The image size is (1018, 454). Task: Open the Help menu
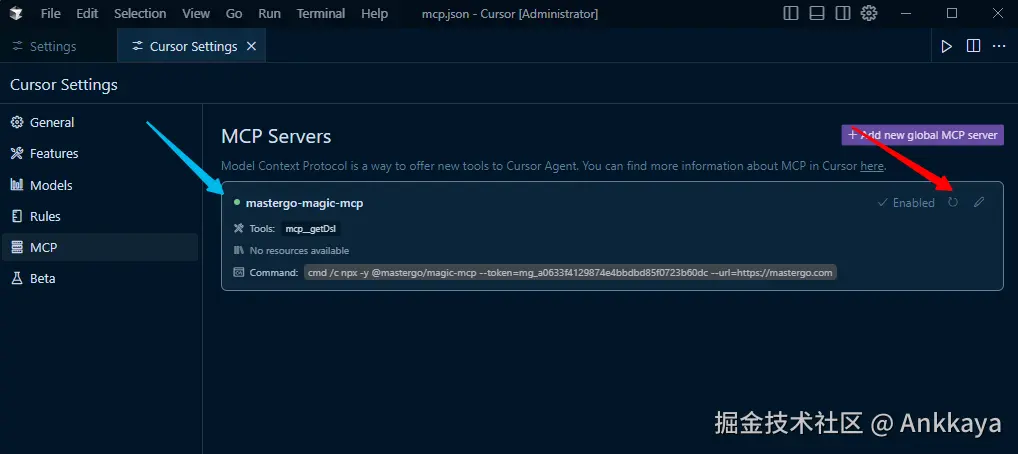pos(375,14)
